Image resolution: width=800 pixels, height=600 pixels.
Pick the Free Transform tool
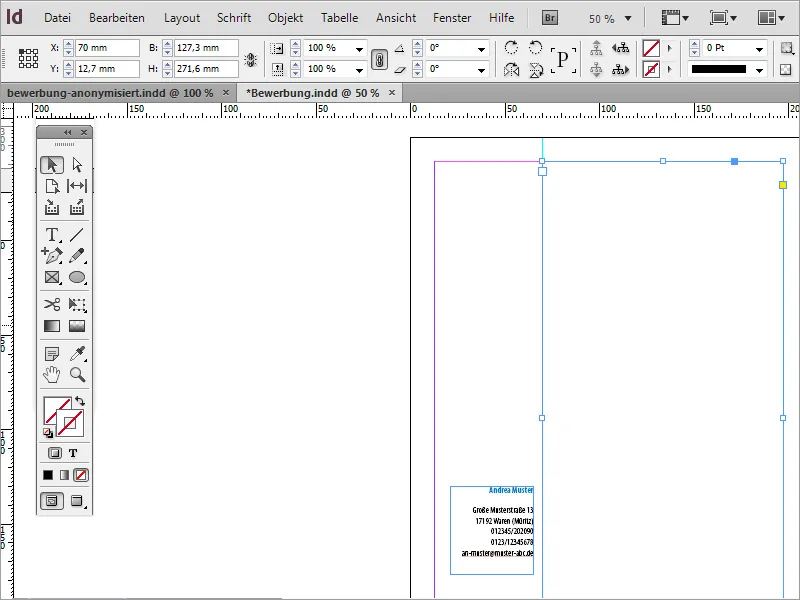tap(77, 305)
